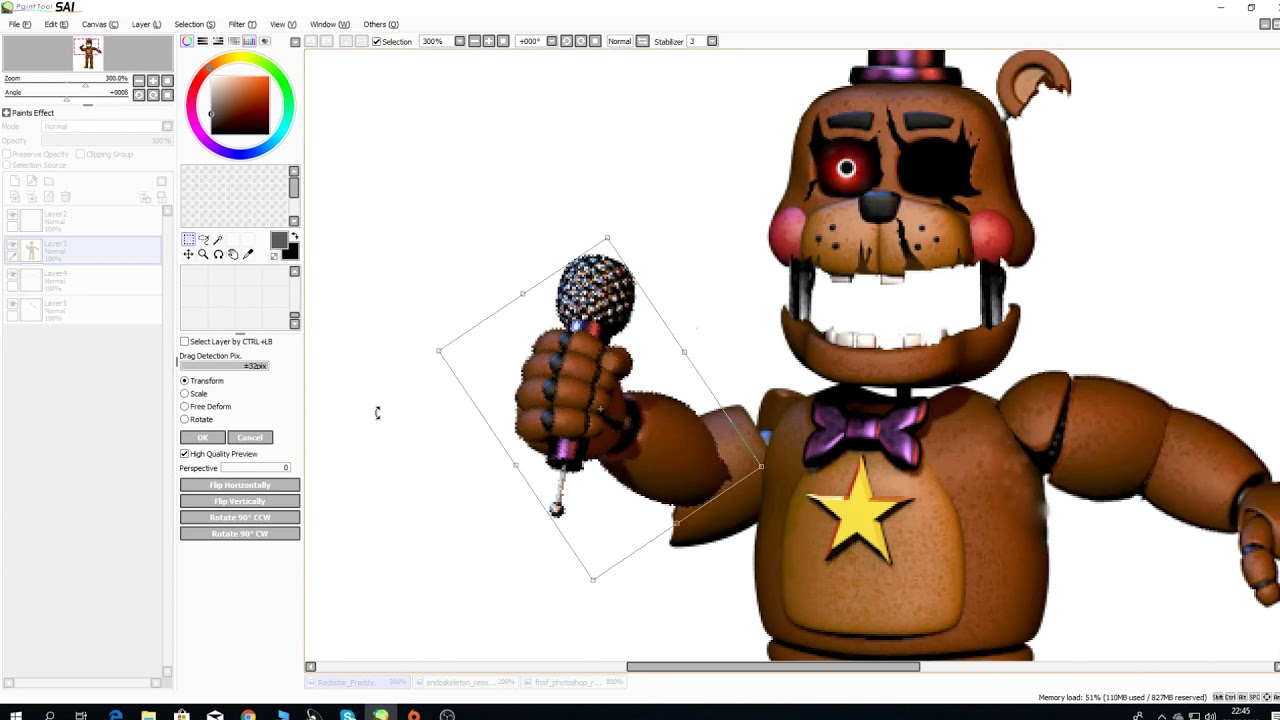Click navigator zoom out minus button

pyautogui.click(x=139, y=80)
